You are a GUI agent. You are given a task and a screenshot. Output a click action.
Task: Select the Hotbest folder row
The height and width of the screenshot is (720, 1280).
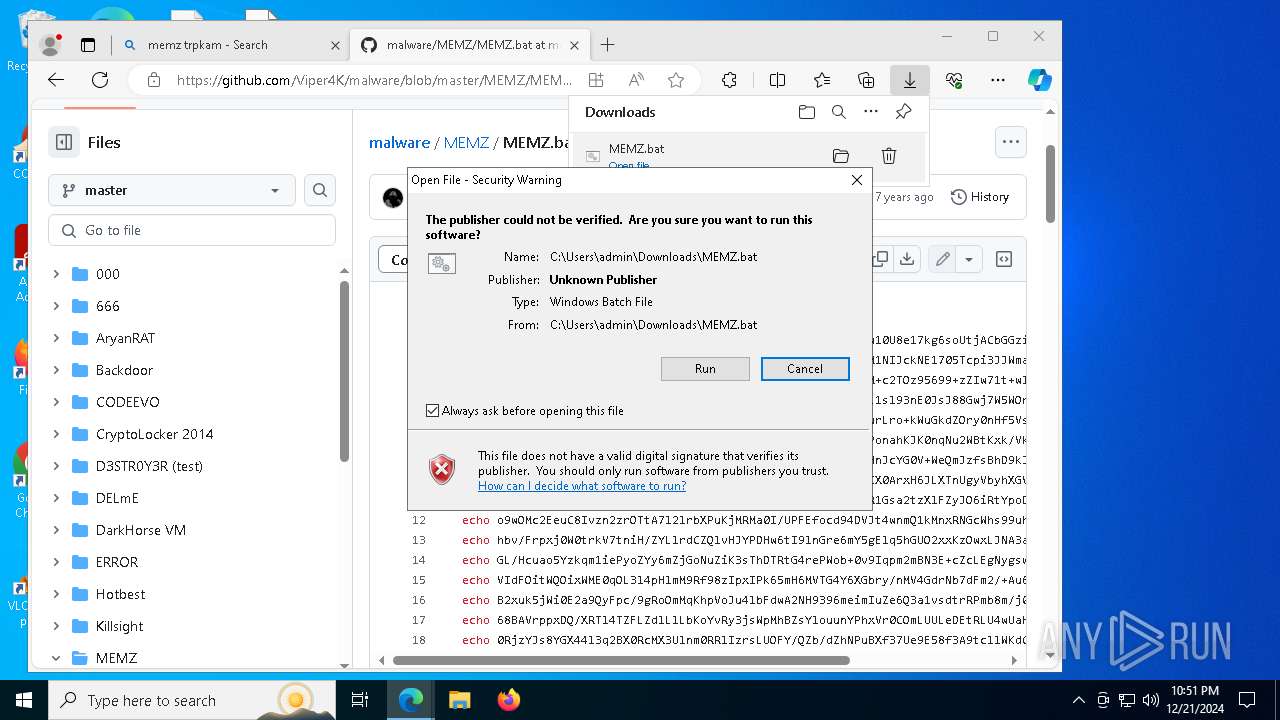pos(192,594)
